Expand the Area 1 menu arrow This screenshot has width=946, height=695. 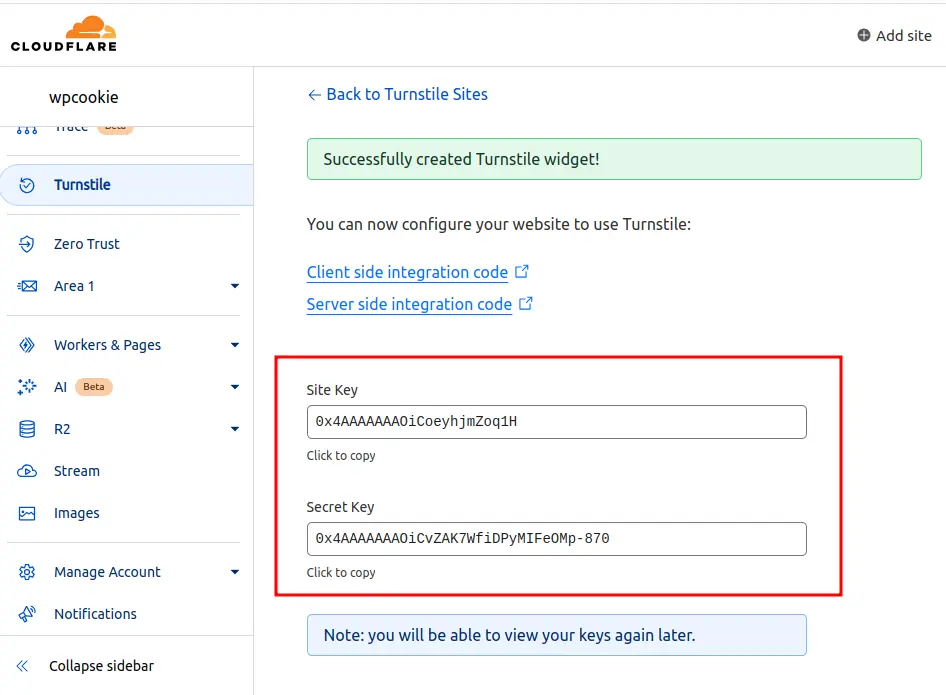point(235,286)
